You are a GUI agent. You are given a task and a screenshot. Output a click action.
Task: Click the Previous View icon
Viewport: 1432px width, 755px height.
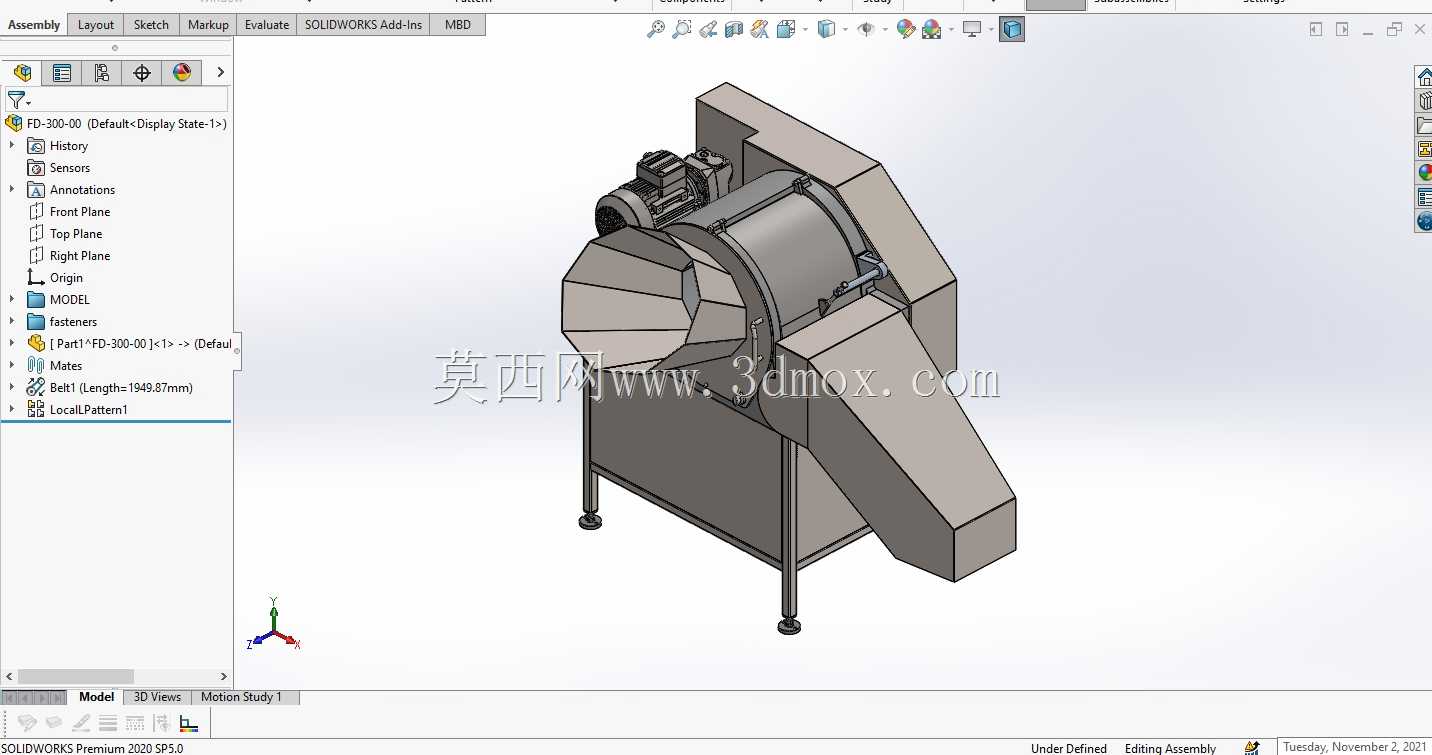(708, 30)
